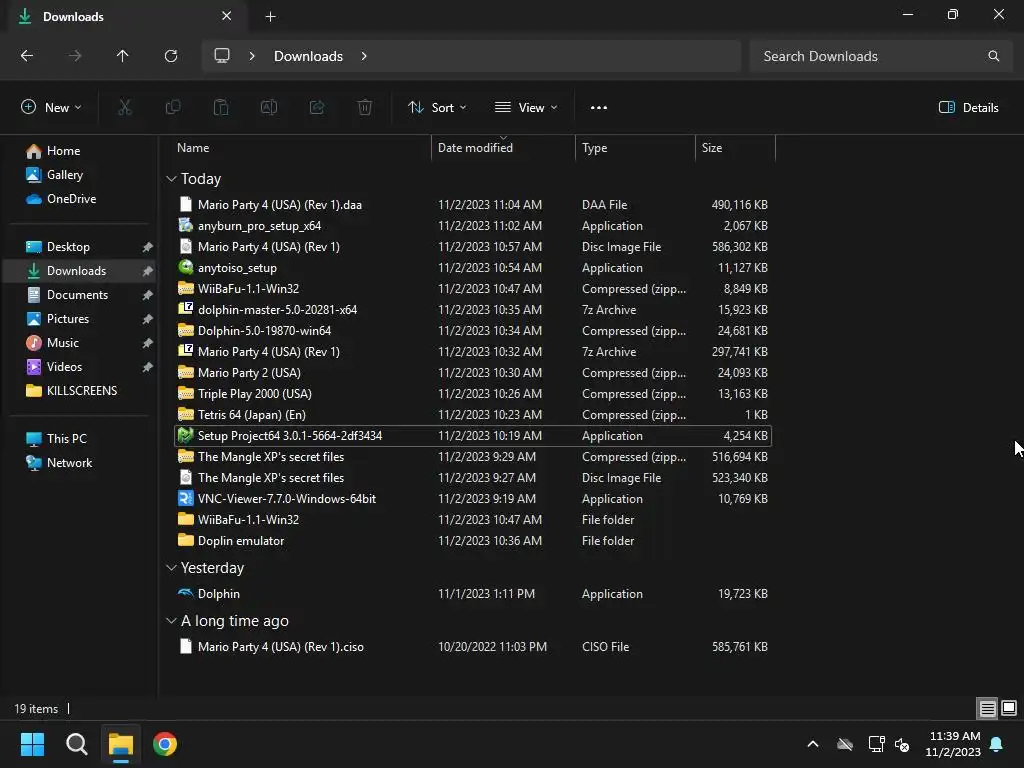
Task: Select Doplin emulator folder
Action: [473, 541]
